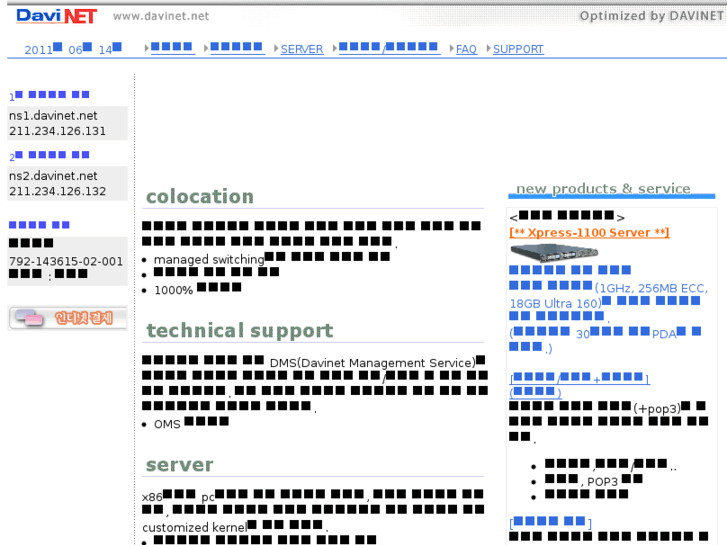Screen dimensions: 727x545
Task: Click the nav link between SERVER and FAQ
Action: [389, 48]
